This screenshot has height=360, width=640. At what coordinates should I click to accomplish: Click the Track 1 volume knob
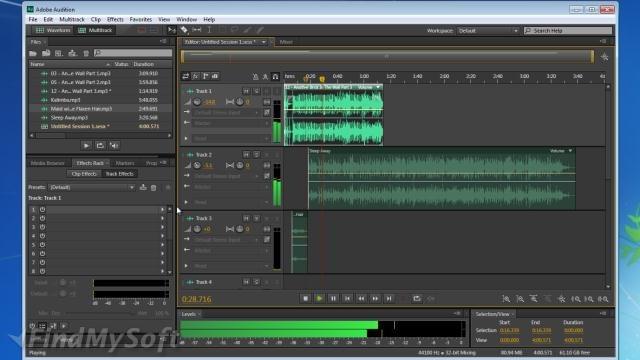point(197,102)
